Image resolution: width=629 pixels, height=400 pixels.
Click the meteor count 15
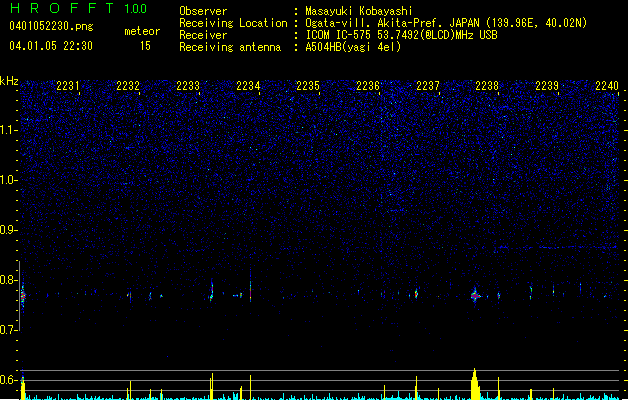coord(145,46)
